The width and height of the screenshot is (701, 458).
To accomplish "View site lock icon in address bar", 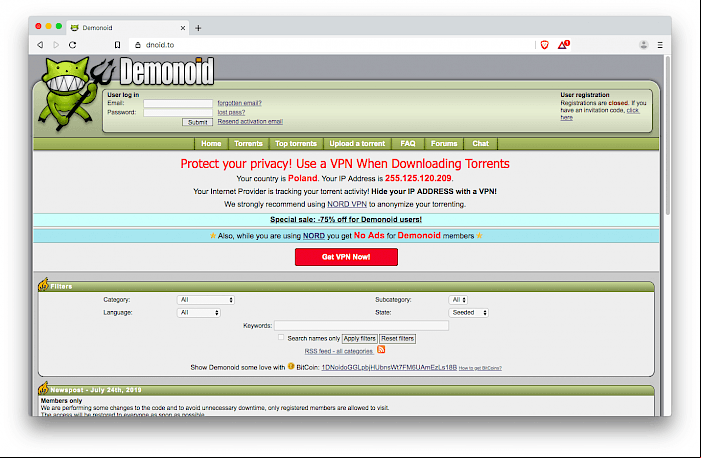I will point(138,45).
